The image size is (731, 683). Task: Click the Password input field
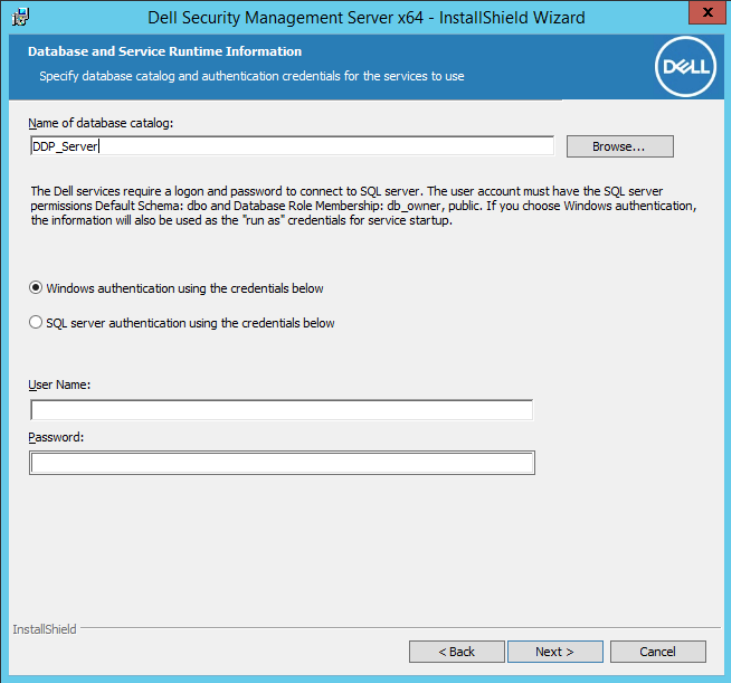click(x=282, y=462)
